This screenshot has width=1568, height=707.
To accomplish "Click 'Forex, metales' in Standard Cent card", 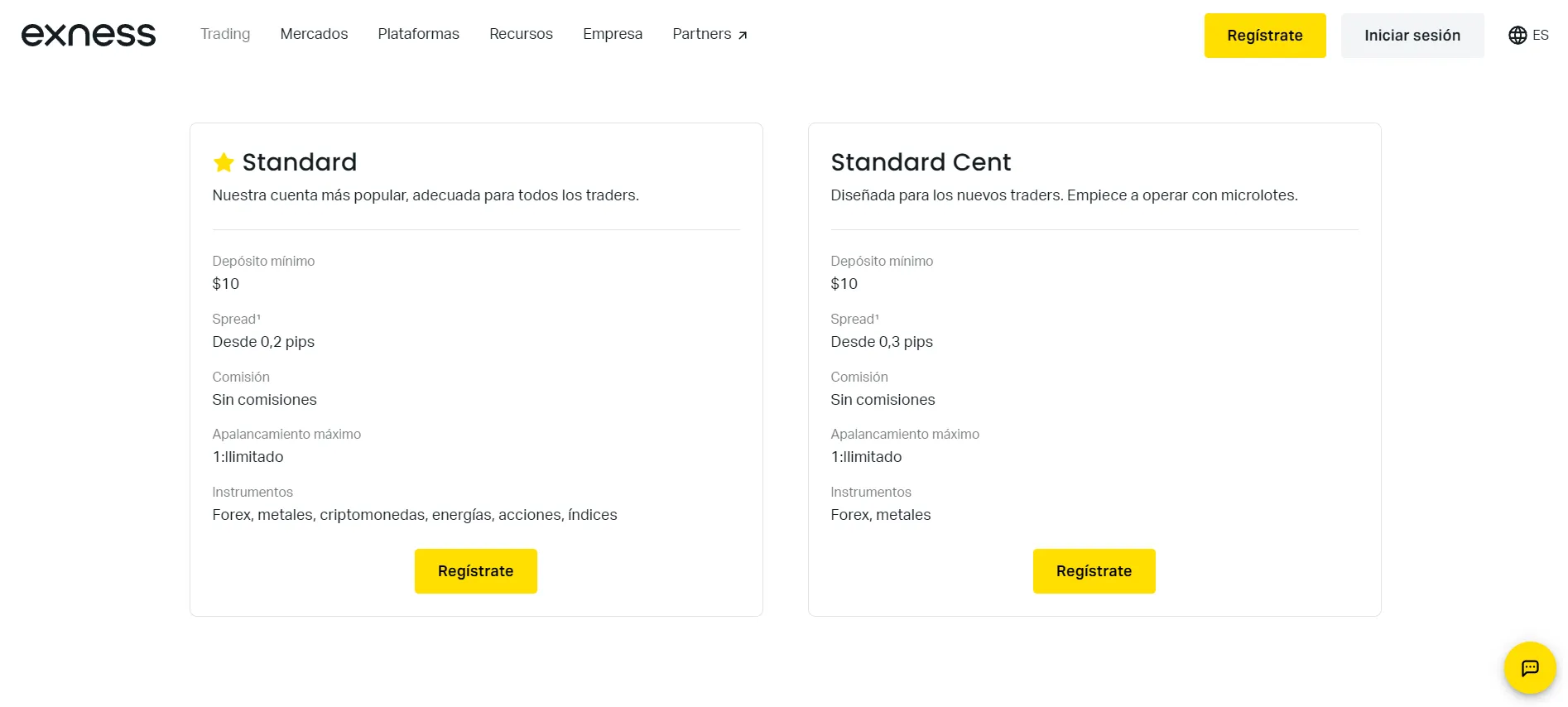I will point(881,515).
